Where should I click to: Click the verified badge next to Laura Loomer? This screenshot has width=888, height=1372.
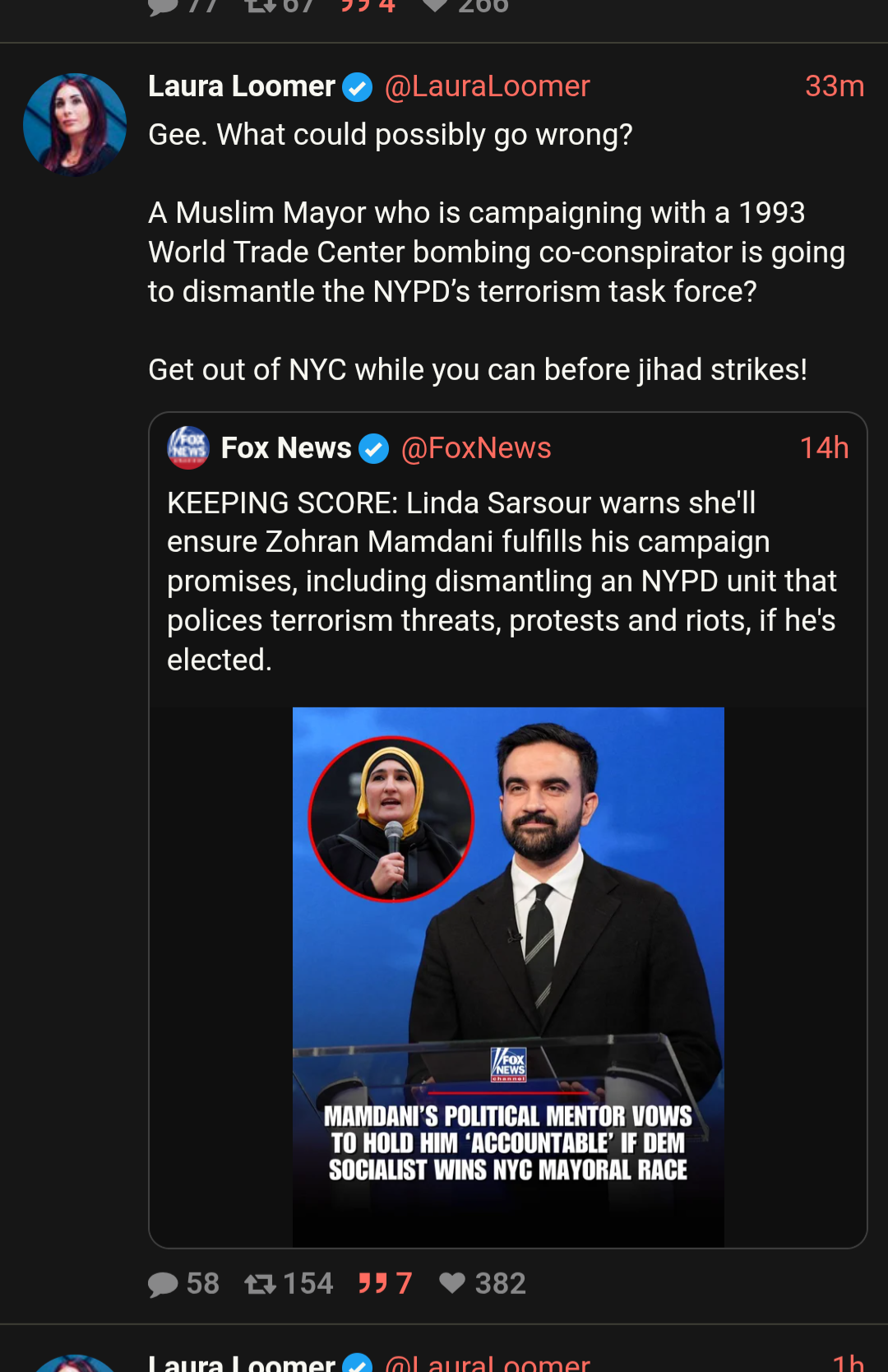(358, 86)
